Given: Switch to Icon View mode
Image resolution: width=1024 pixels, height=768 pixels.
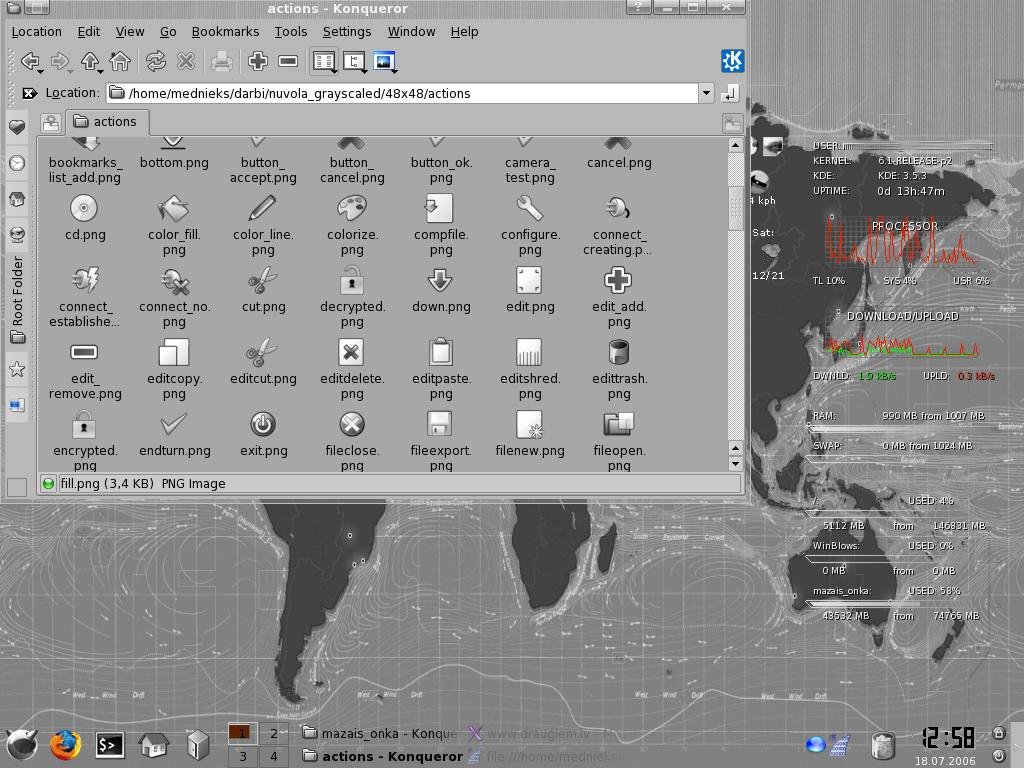Looking at the screenshot, I should click(323, 61).
